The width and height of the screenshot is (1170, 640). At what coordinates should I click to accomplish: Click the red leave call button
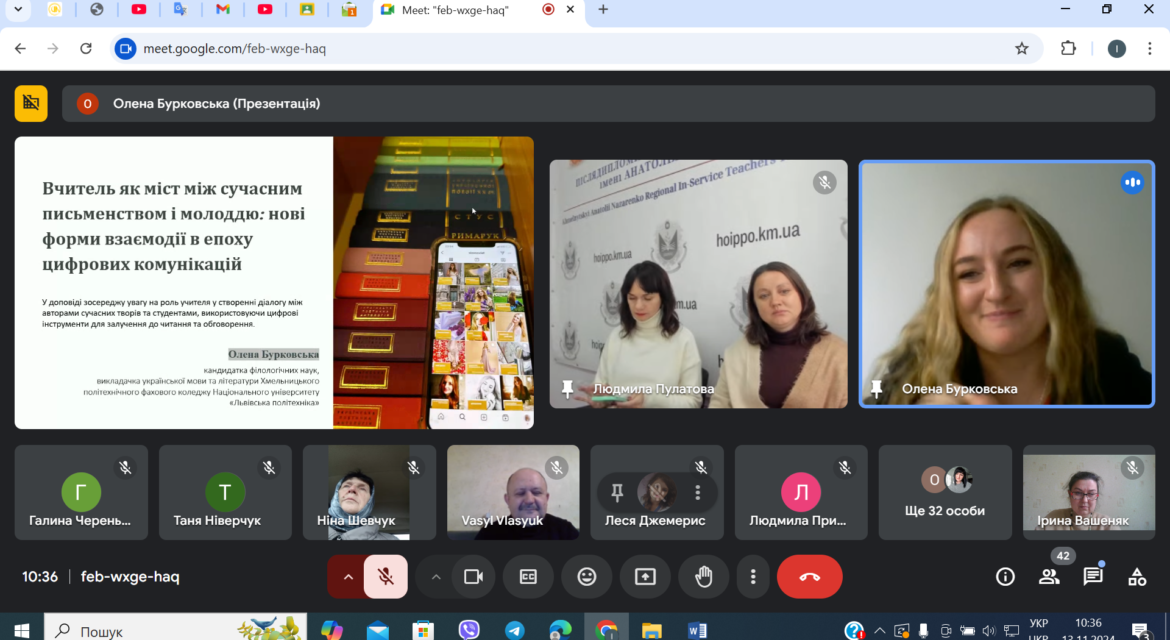[x=810, y=577]
